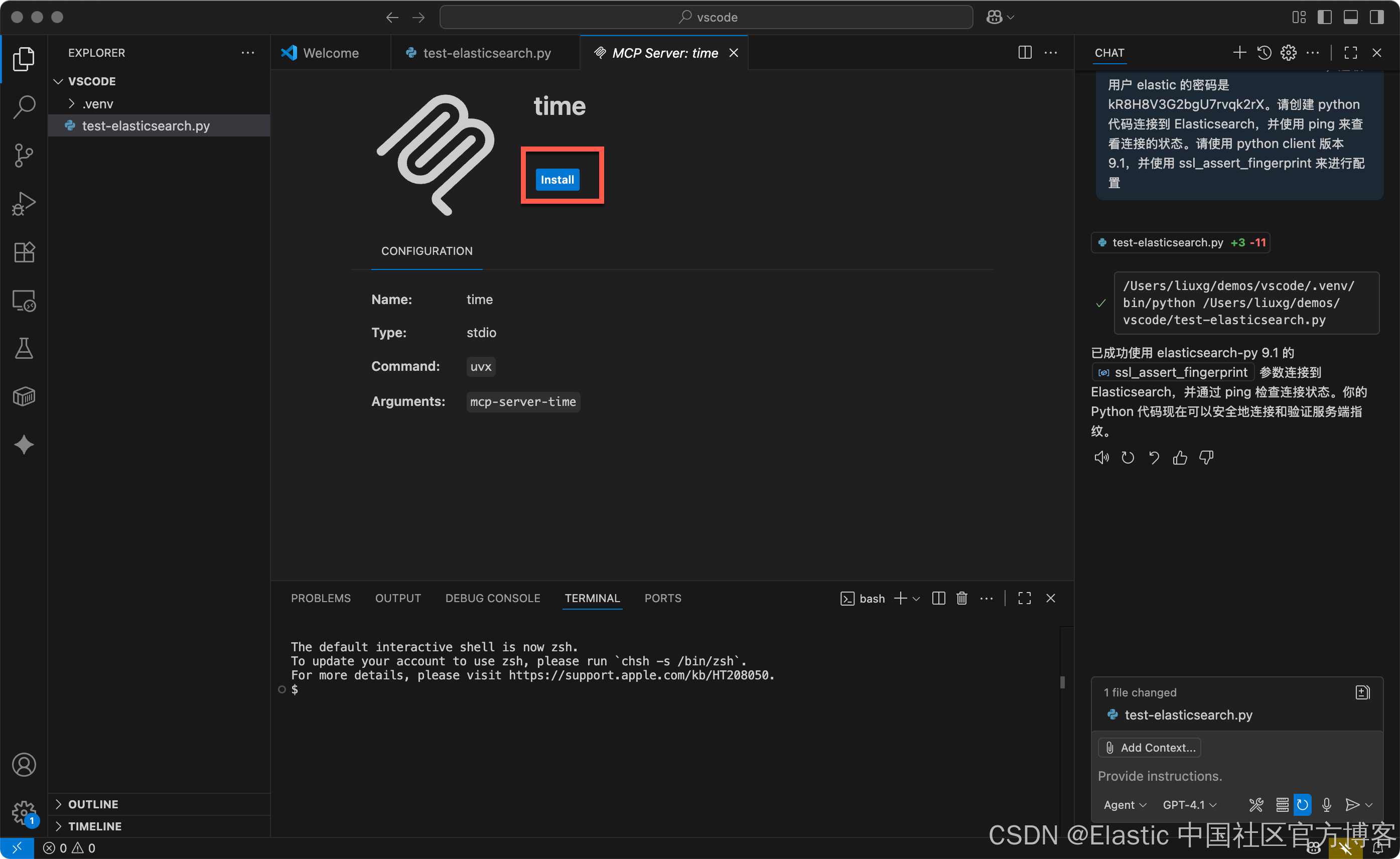The width and height of the screenshot is (1400, 859).
Task: Open send options dropdown arrow
Action: (x=1369, y=805)
